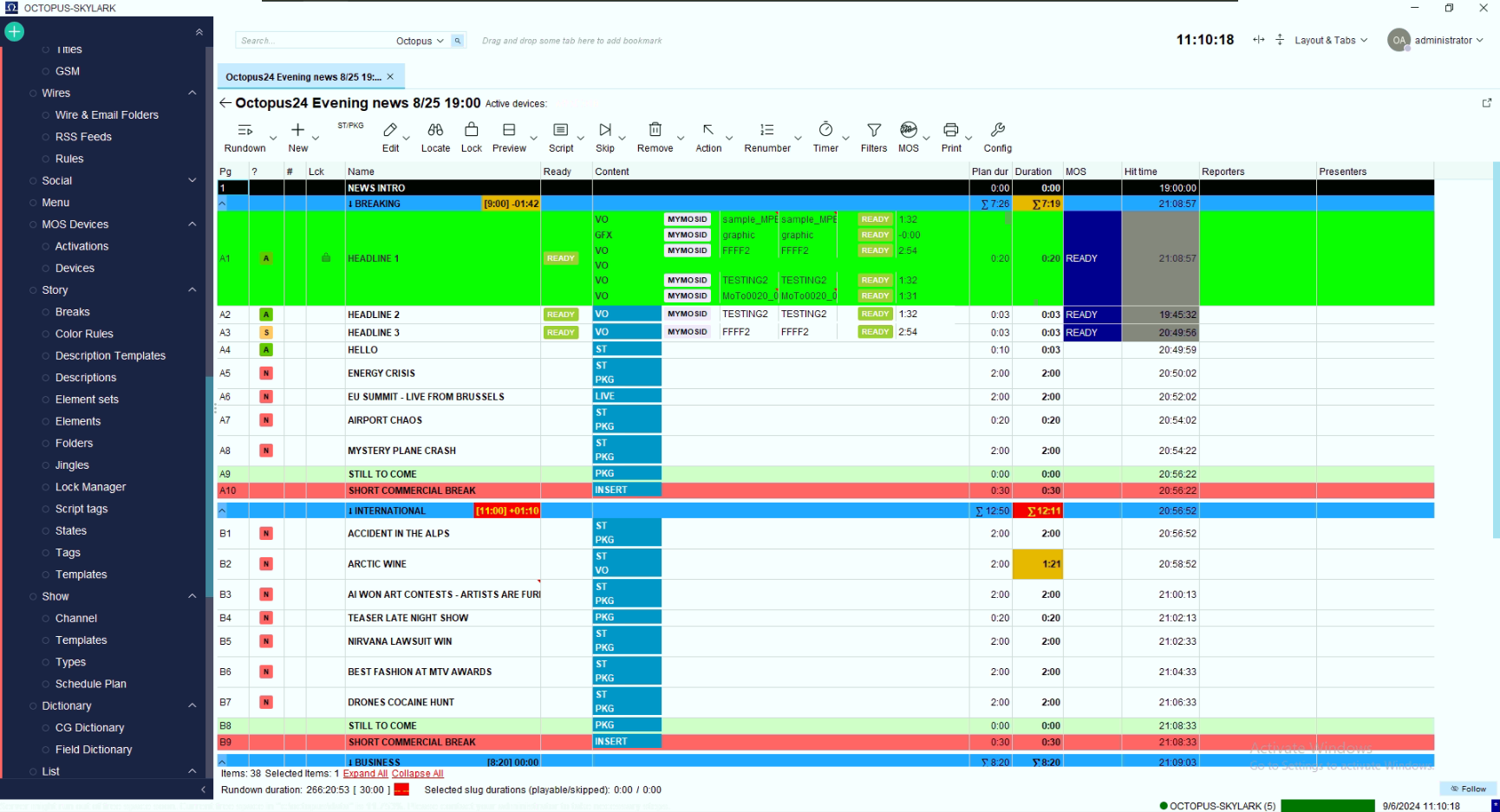
Task: Open the Octopus search scope dropdown
Action: (x=421, y=41)
